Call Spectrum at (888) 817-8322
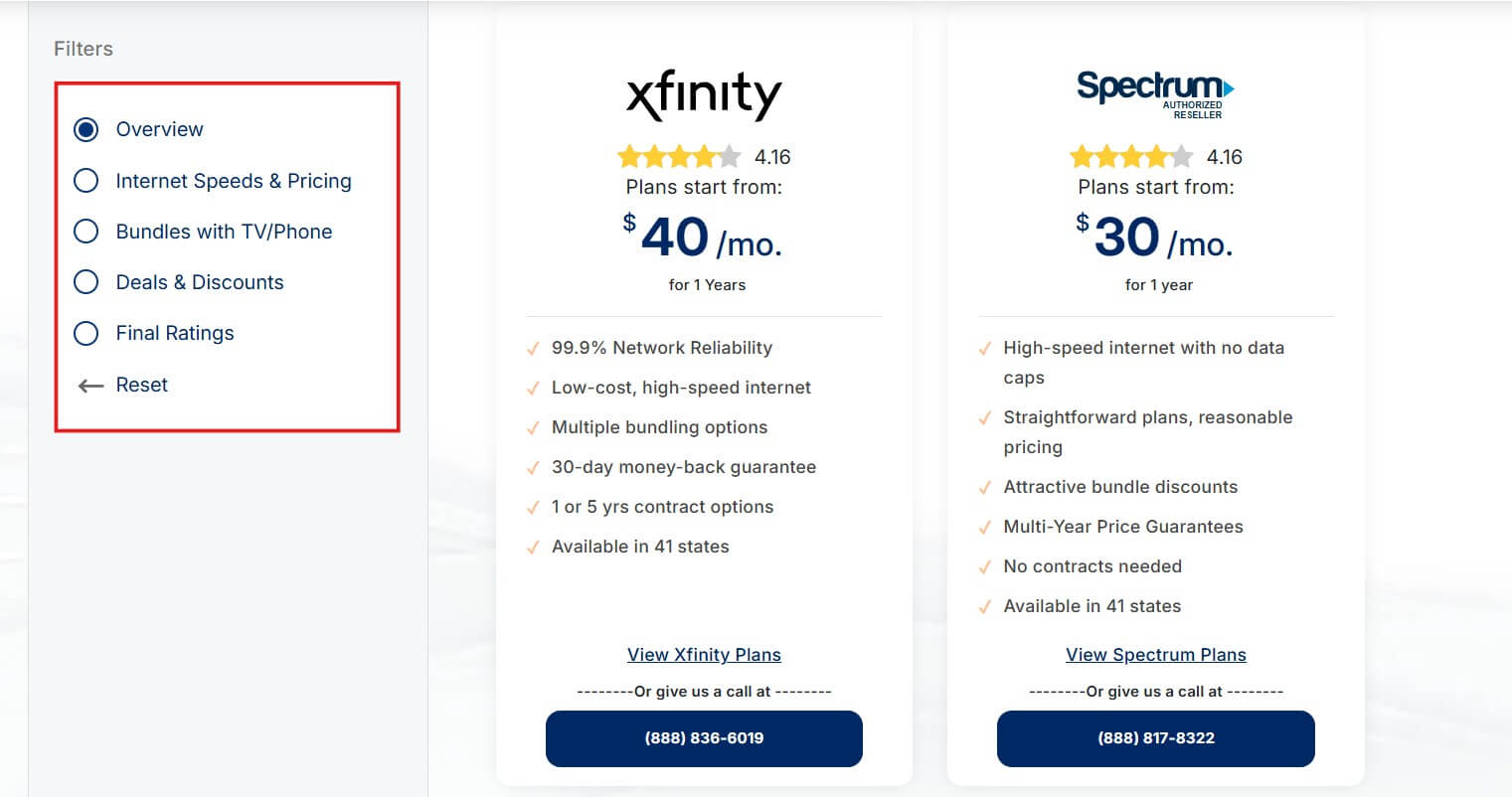 (1155, 738)
